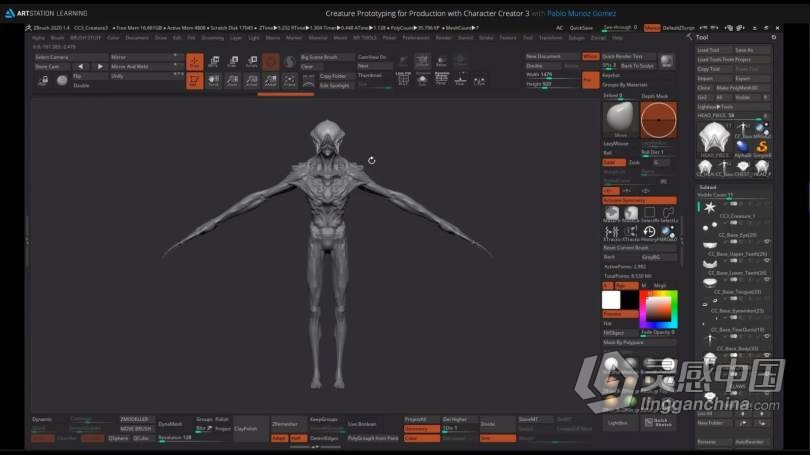Select the AlphaBrush tool icon
The height and width of the screenshot is (455, 810).
pyautogui.click(x=743, y=148)
